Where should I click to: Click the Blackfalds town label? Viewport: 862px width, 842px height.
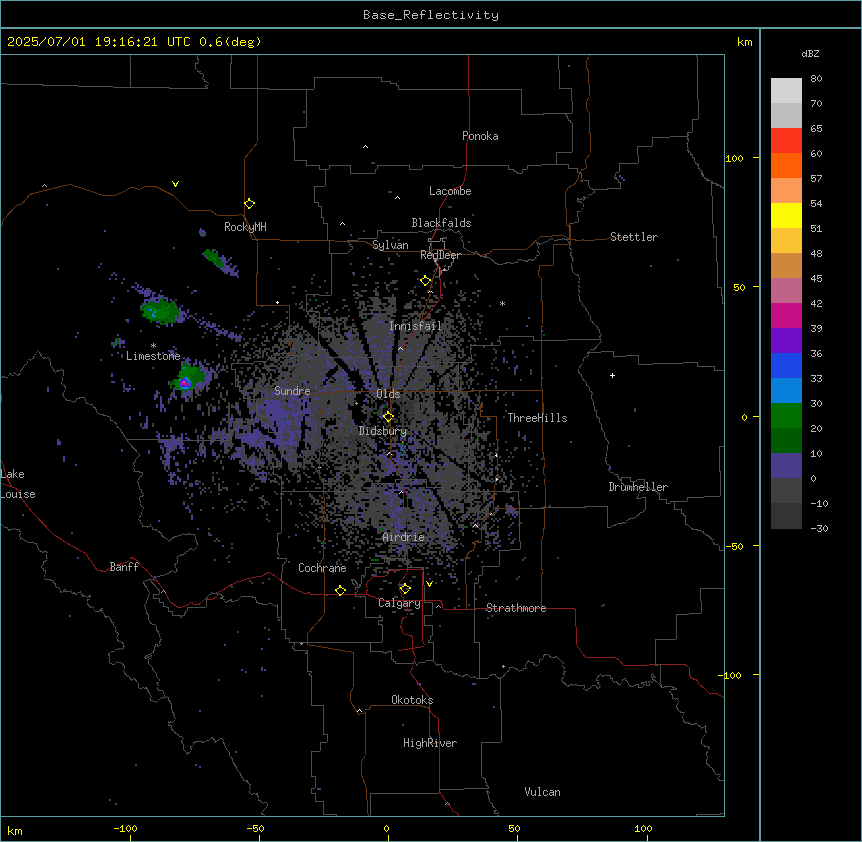[441, 223]
